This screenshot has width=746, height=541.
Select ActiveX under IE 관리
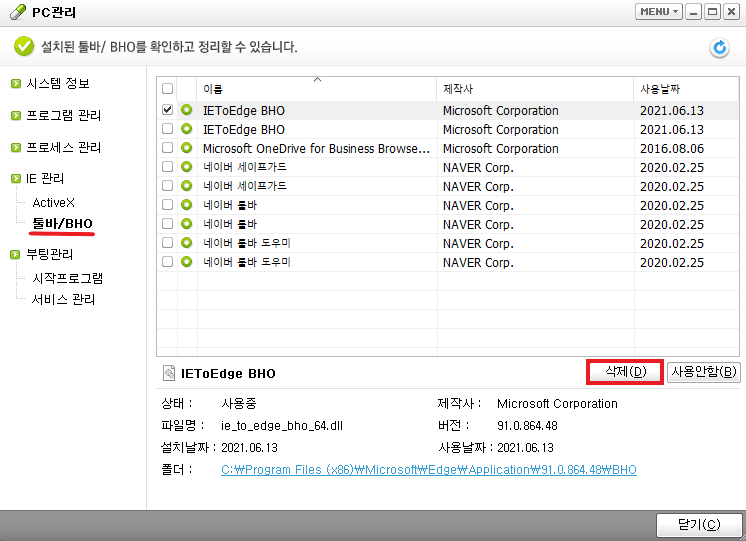point(53,203)
